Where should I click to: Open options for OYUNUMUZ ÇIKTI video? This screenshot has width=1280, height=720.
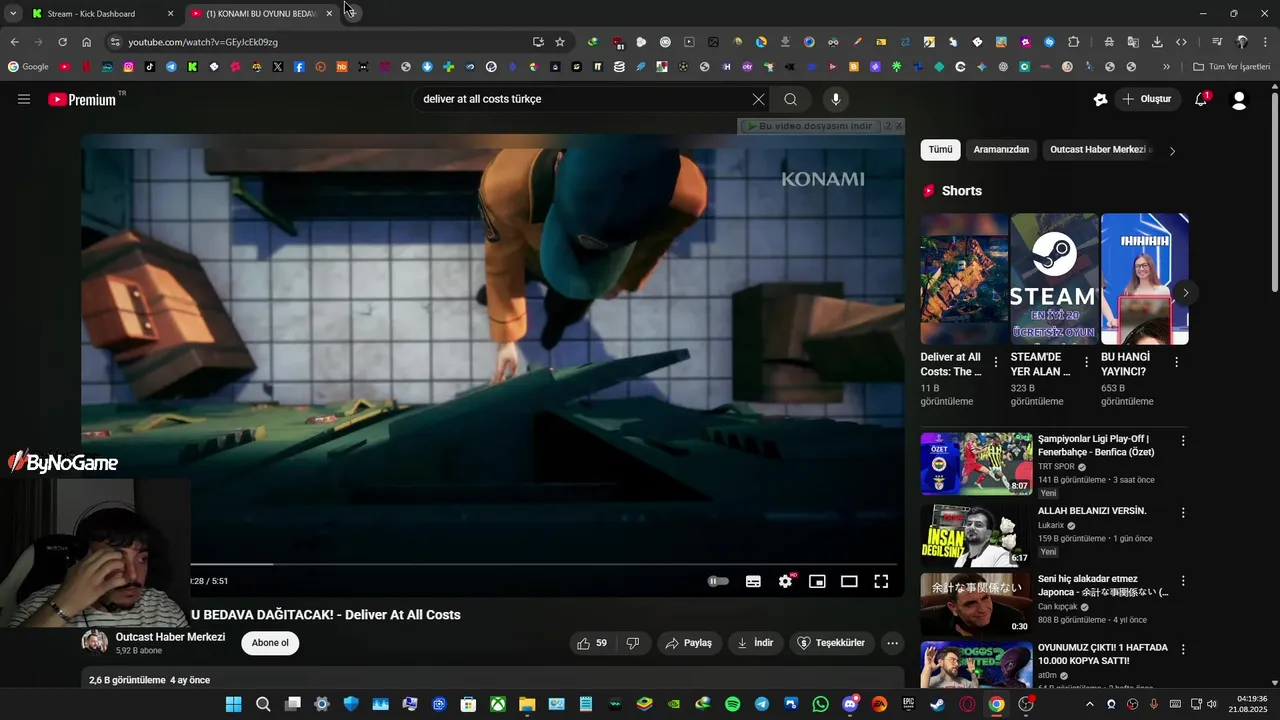click(x=1183, y=650)
